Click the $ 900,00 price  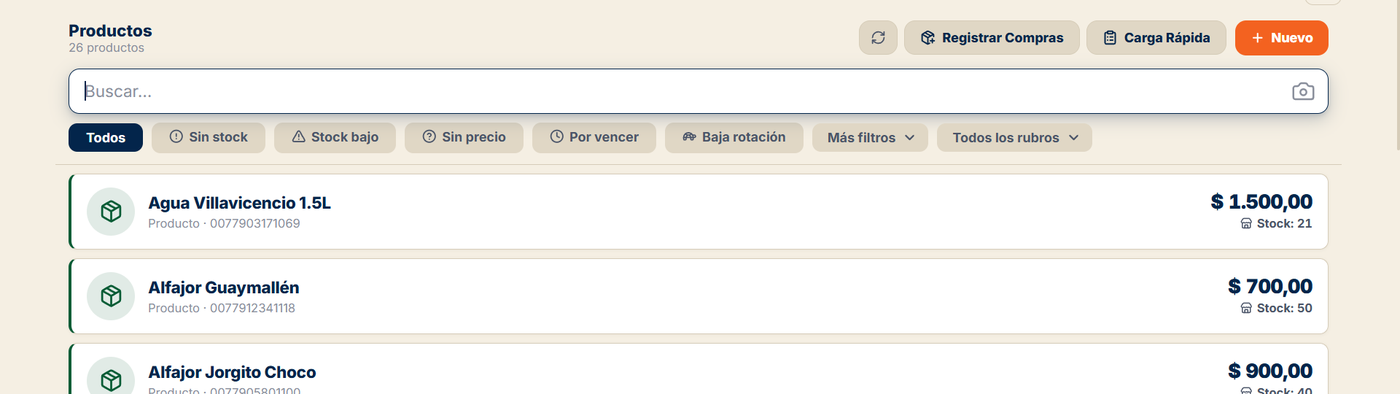pos(1270,371)
